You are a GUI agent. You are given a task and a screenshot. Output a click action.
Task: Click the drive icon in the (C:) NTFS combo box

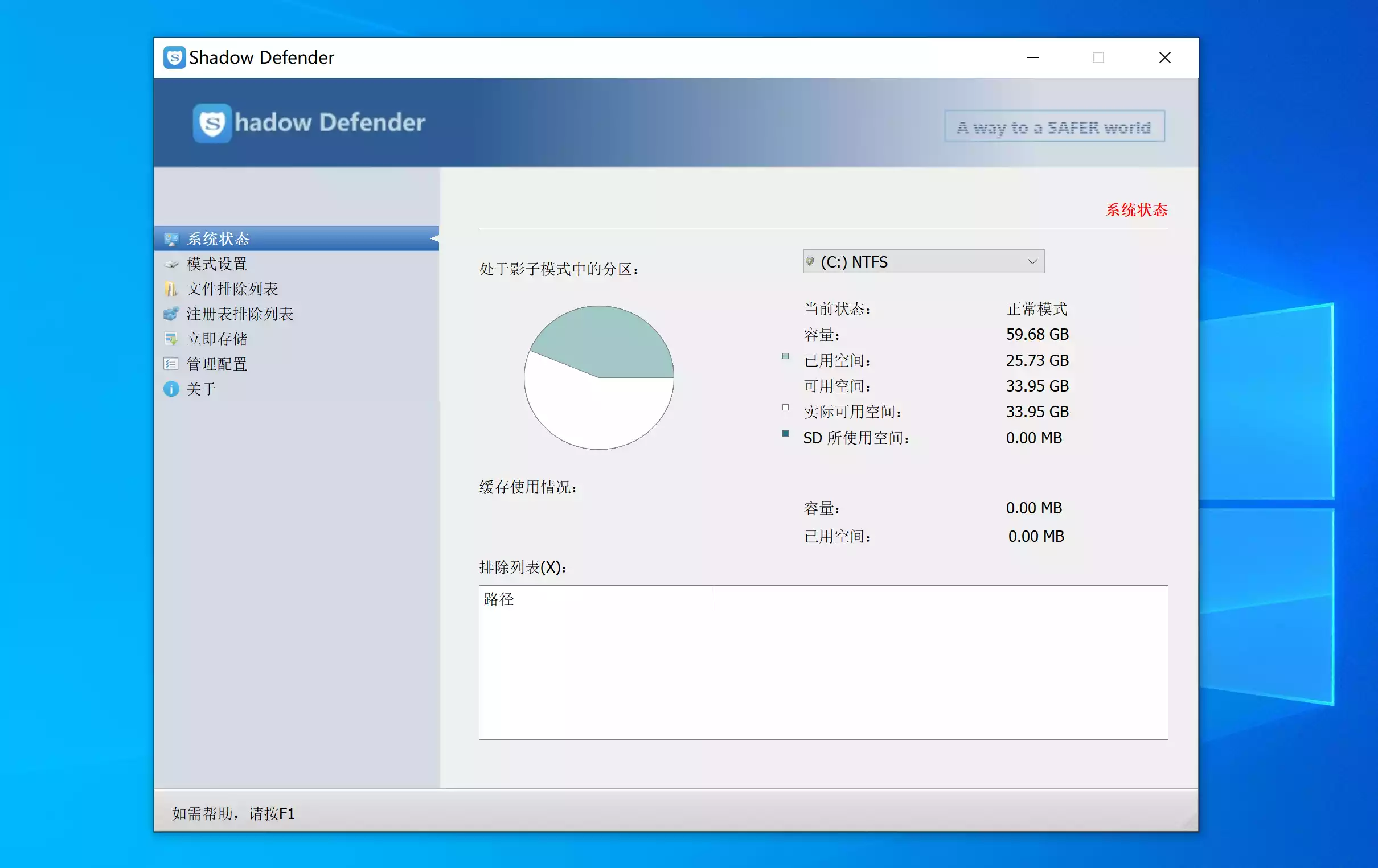tap(810, 261)
